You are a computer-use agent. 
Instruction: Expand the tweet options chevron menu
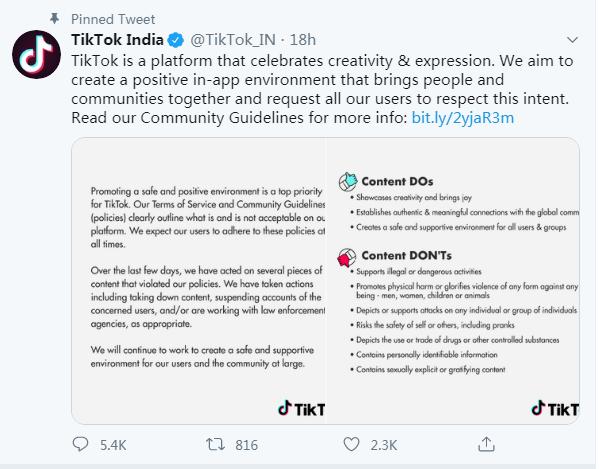point(572,40)
